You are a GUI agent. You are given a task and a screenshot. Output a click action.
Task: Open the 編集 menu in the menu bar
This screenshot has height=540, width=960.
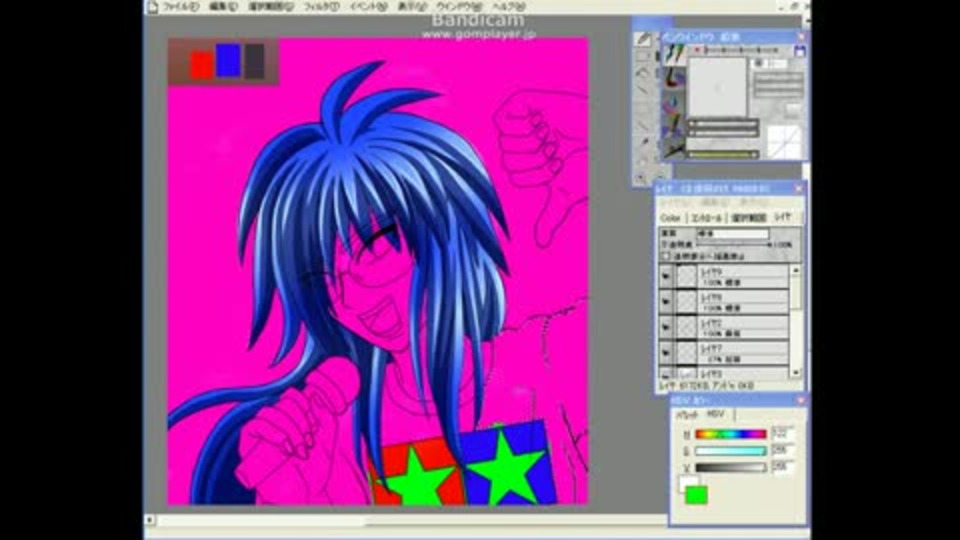(223, 7)
